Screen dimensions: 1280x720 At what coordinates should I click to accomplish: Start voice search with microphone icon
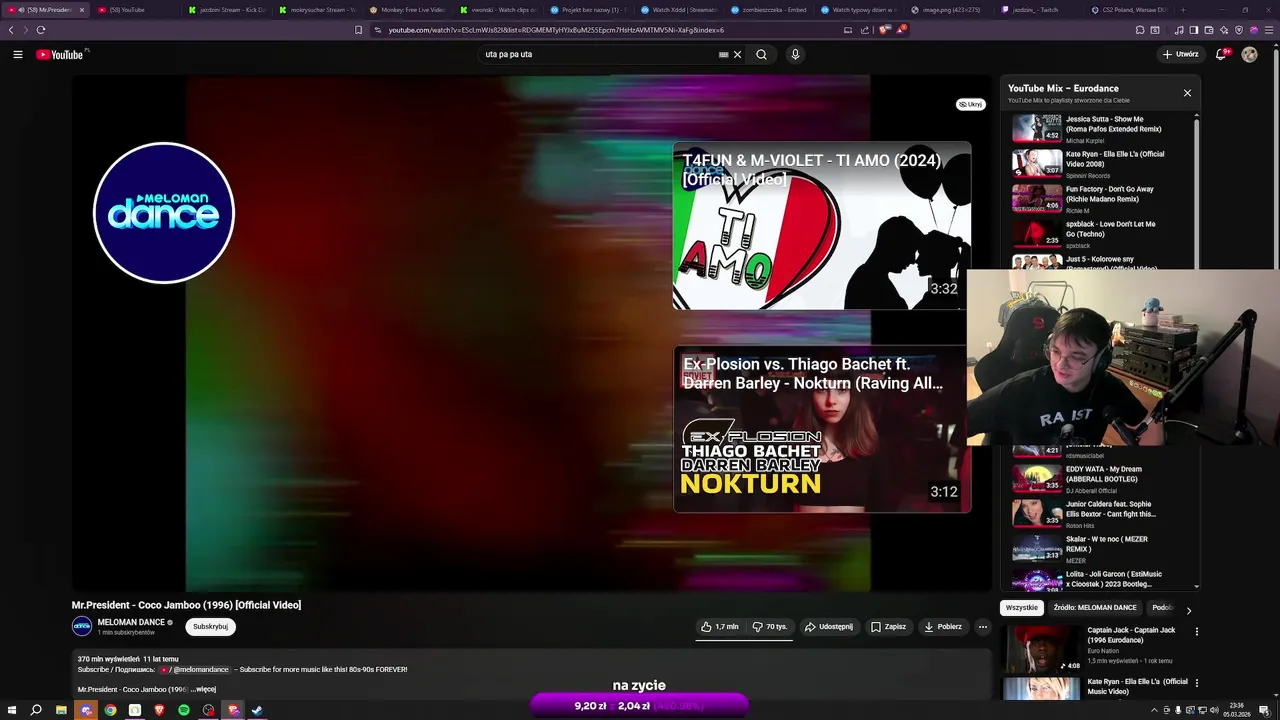tap(795, 54)
